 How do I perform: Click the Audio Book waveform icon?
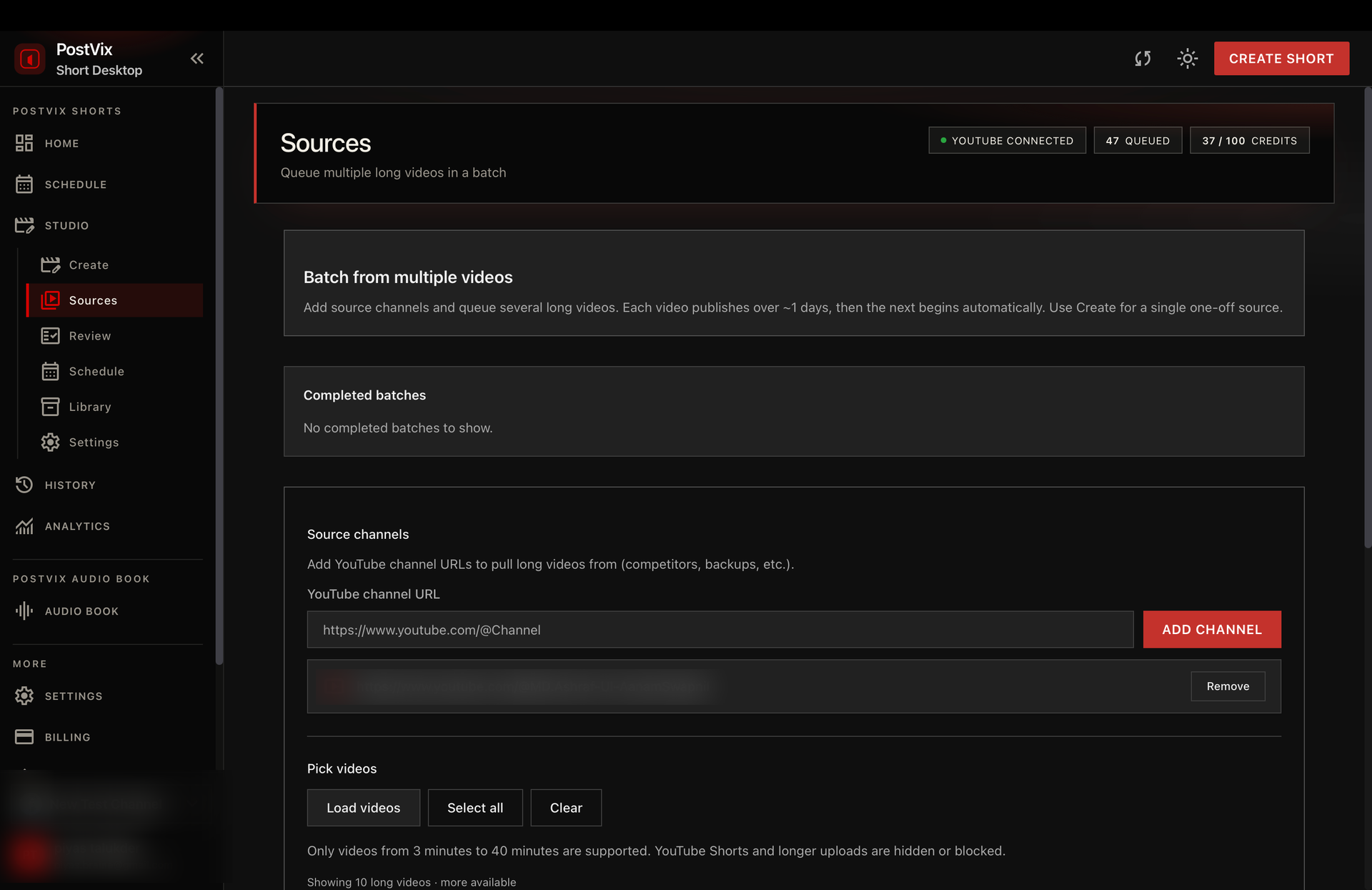[x=24, y=610]
